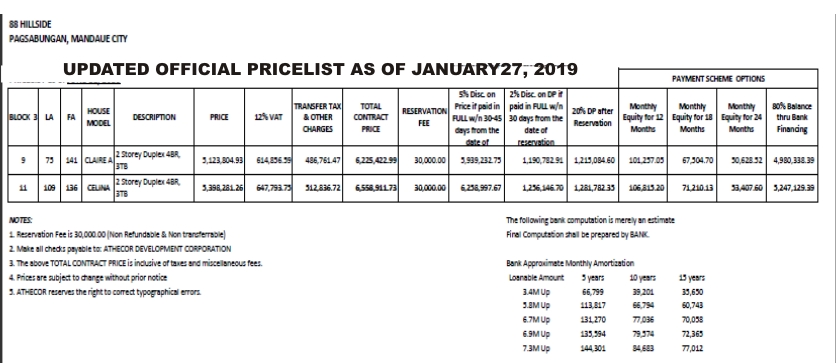Select the 20% DP after Reservation header
Image resolution: width=836 pixels, height=363 pixels.
pyautogui.click(x=592, y=117)
